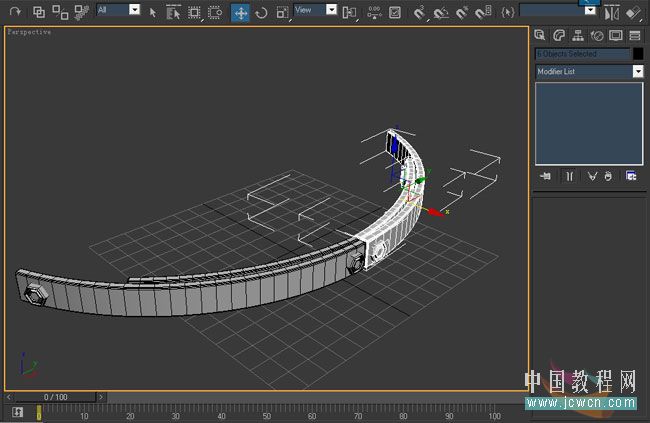Open the 'View' reference coordinate dropdown
Viewport: 650px width, 423px height.
coord(331,10)
